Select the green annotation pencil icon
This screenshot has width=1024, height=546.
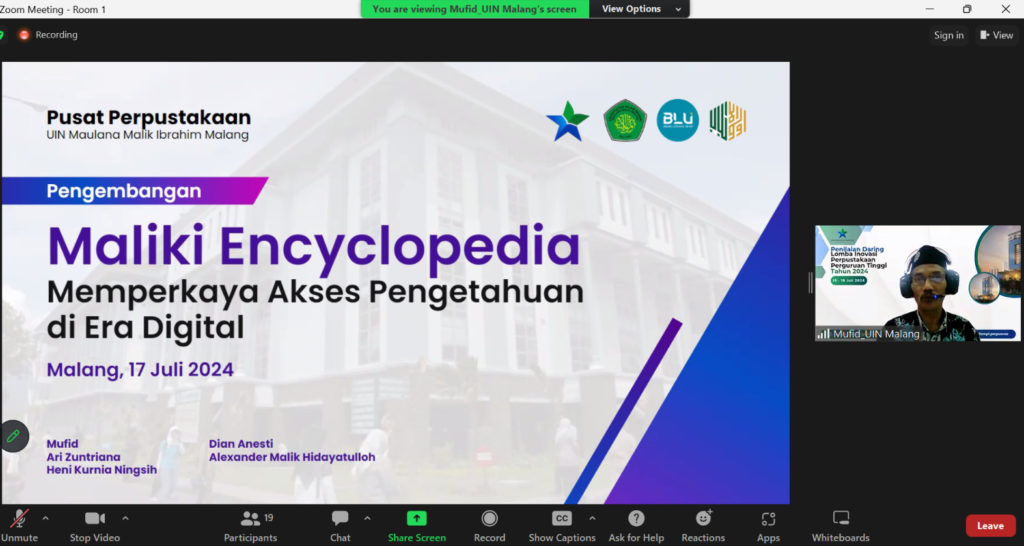[13, 436]
